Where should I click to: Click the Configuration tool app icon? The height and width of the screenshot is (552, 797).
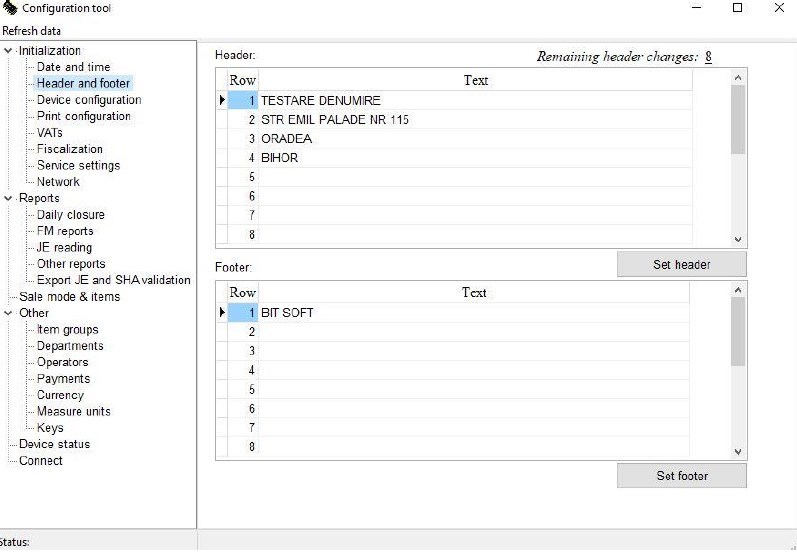pyautogui.click(x=9, y=8)
